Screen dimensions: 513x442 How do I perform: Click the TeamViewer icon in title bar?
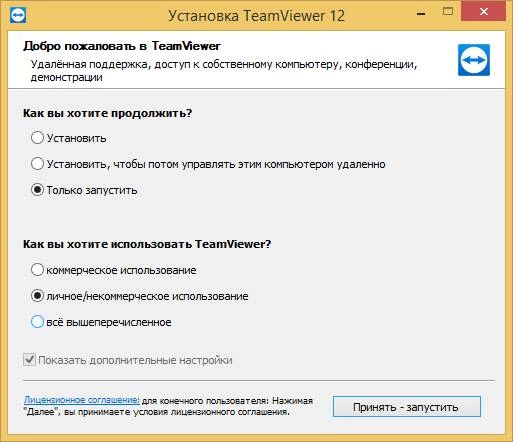tap(18, 15)
